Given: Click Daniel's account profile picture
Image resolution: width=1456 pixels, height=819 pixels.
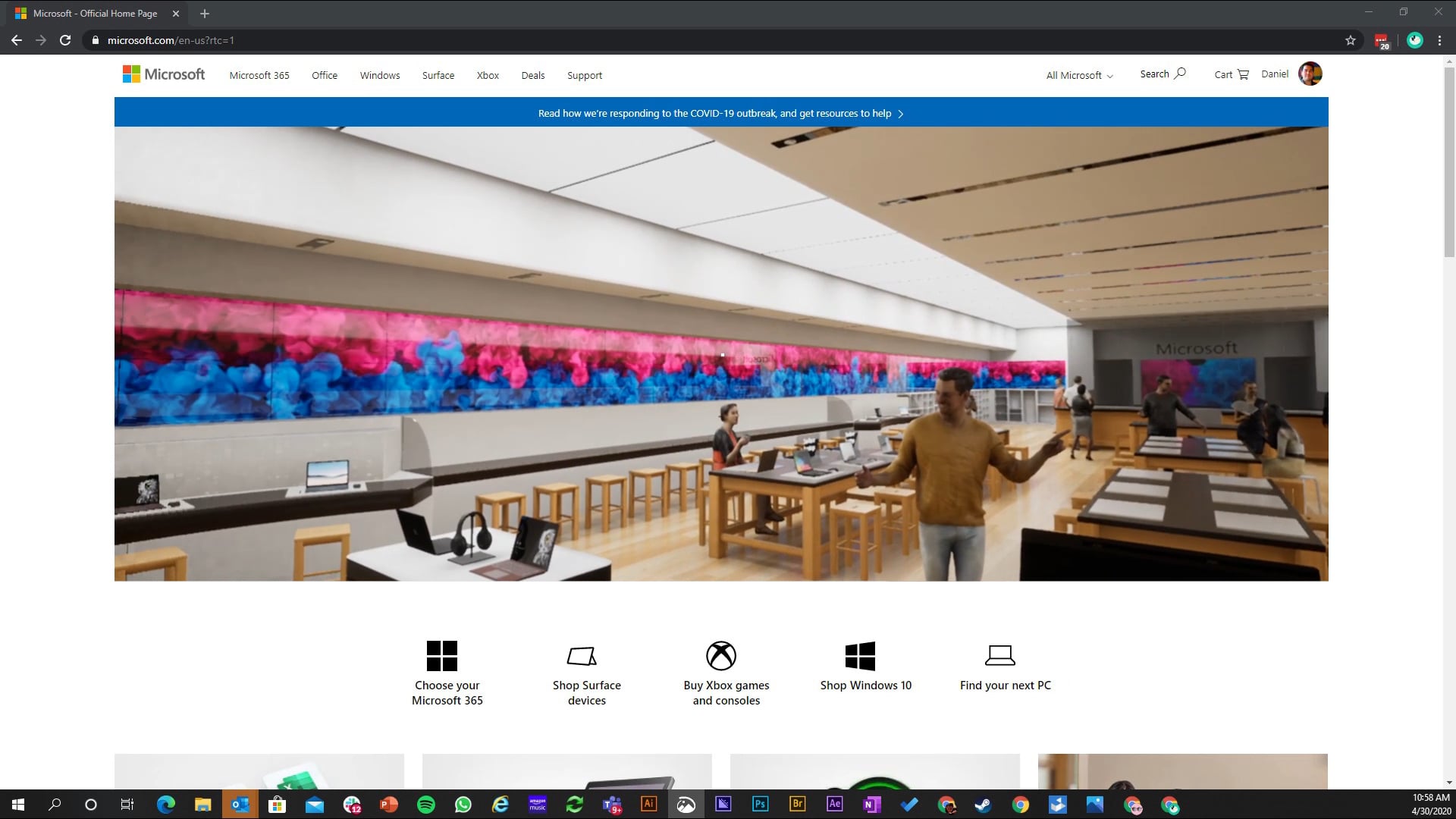Looking at the screenshot, I should coord(1310,74).
